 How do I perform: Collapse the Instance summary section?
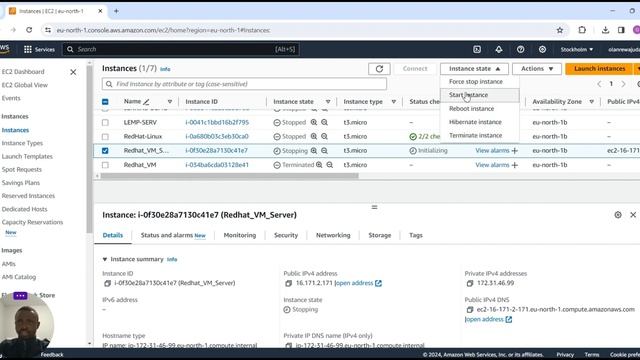pyautogui.click(x=104, y=259)
